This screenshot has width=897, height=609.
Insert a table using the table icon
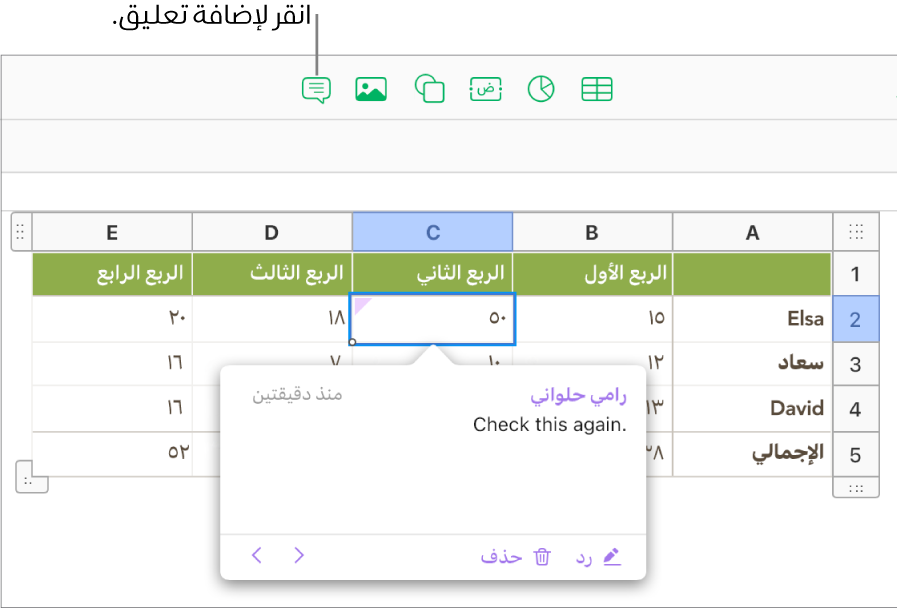(x=597, y=88)
